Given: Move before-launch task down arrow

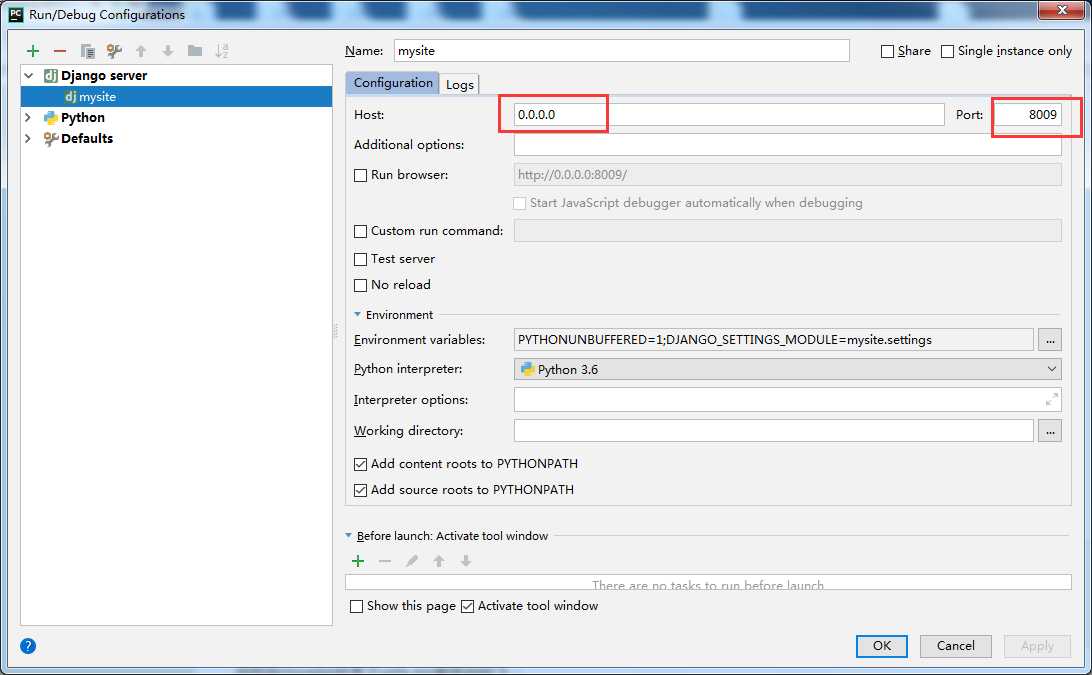Looking at the screenshot, I should click(x=466, y=561).
